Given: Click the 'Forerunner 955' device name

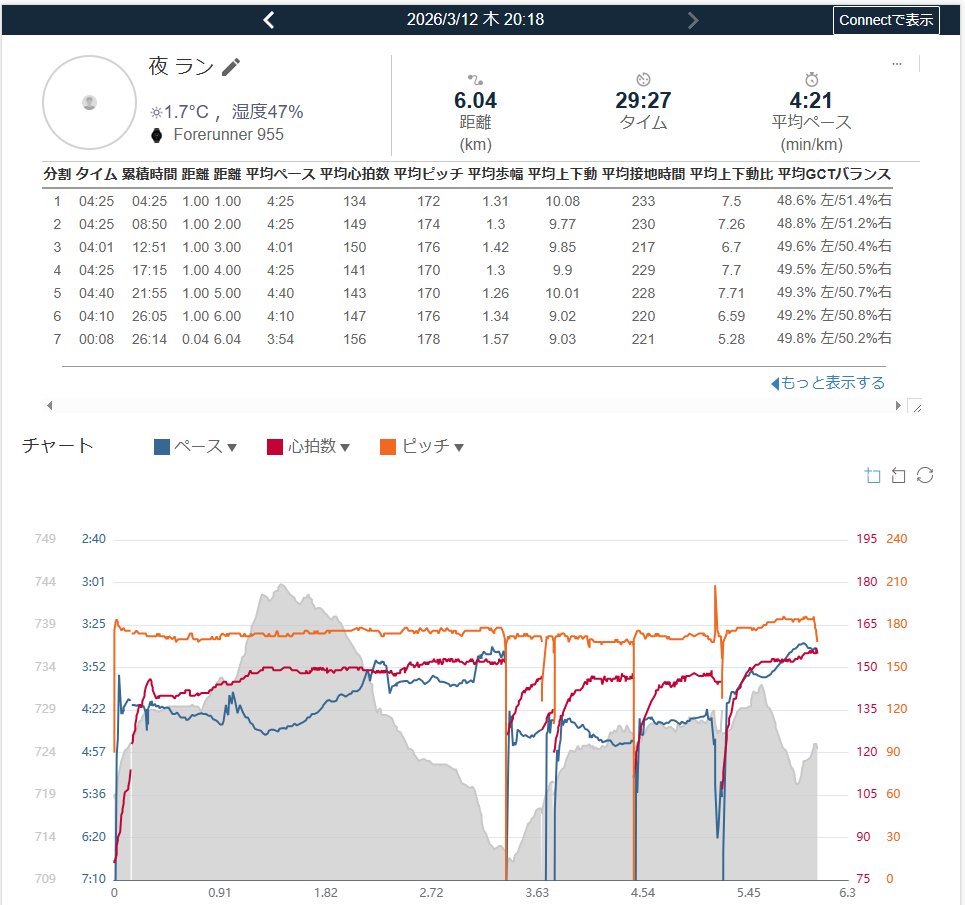Looking at the screenshot, I should 228,135.
